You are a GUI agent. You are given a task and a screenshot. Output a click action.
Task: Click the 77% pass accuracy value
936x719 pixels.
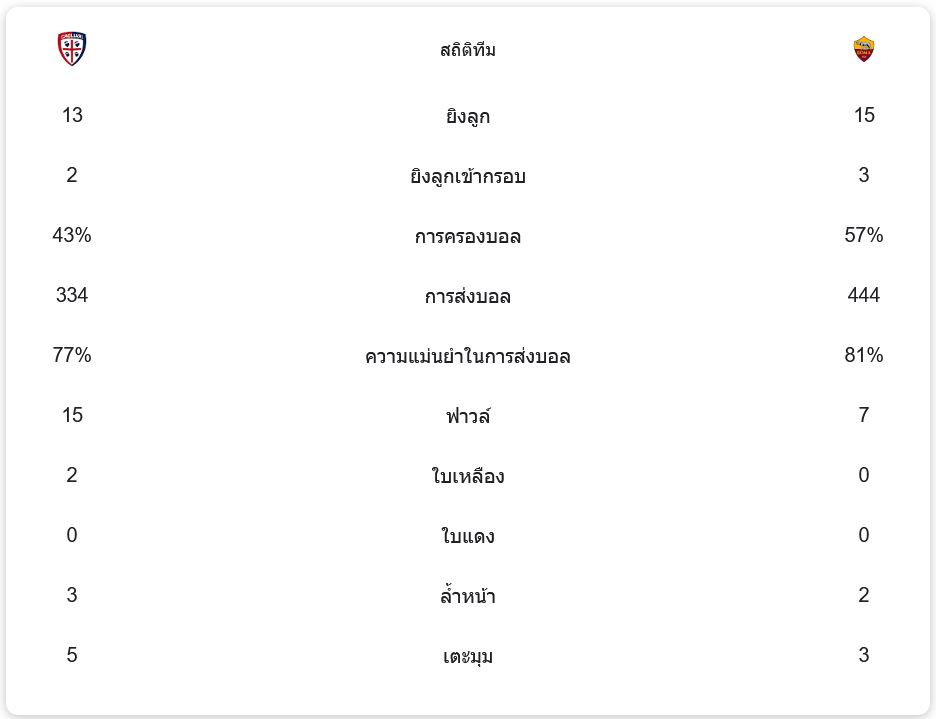[72, 356]
